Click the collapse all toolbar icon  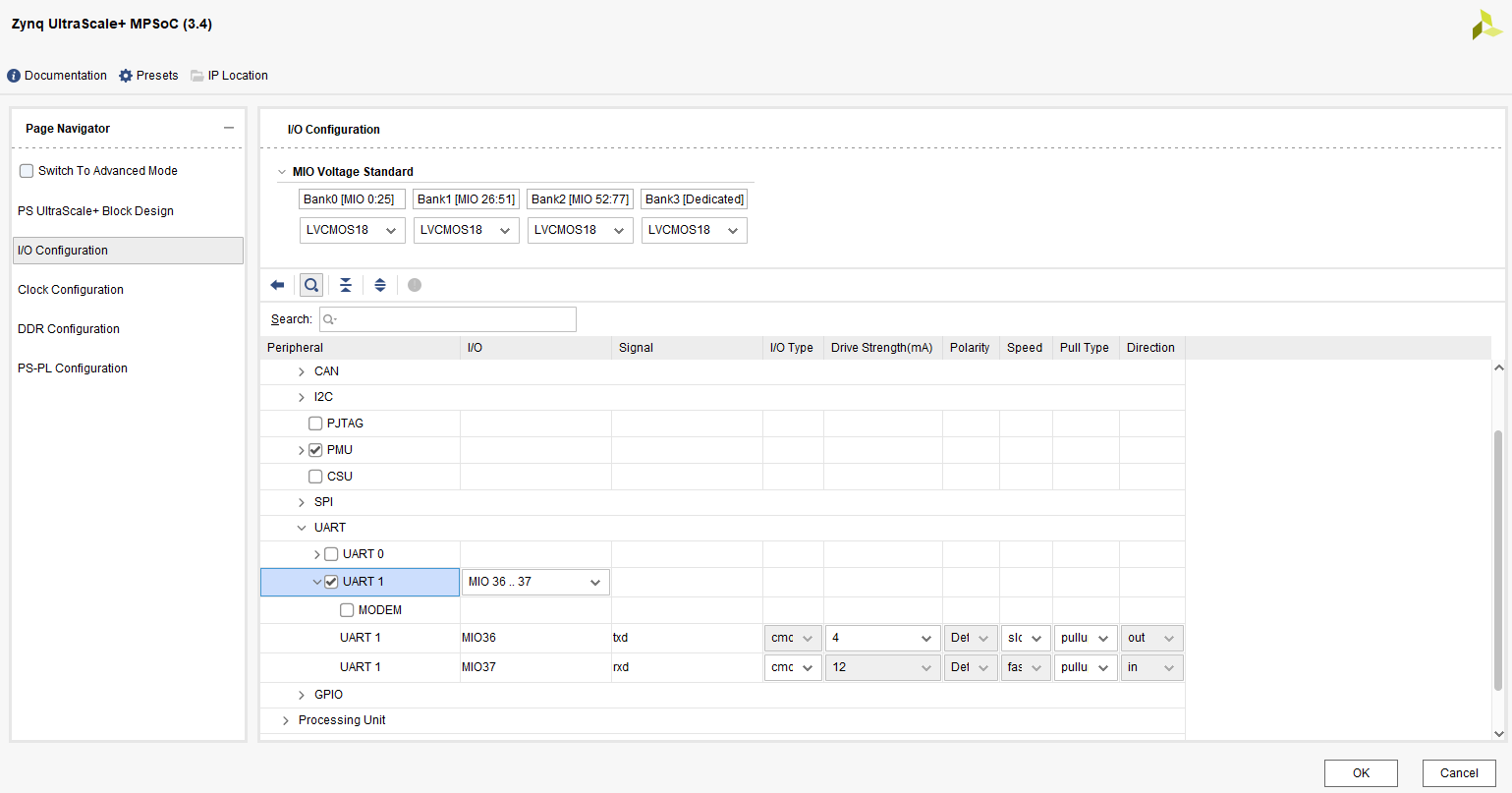pos(346,285)
